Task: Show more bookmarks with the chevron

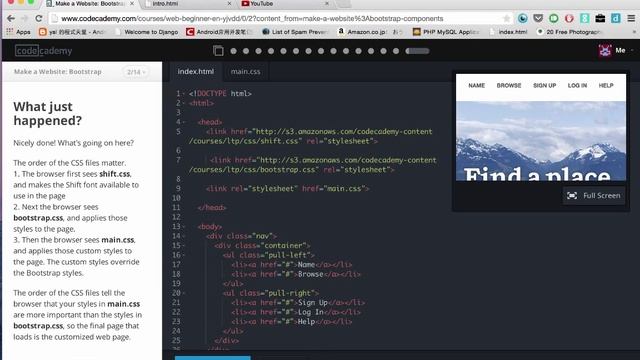Action: 634,32
